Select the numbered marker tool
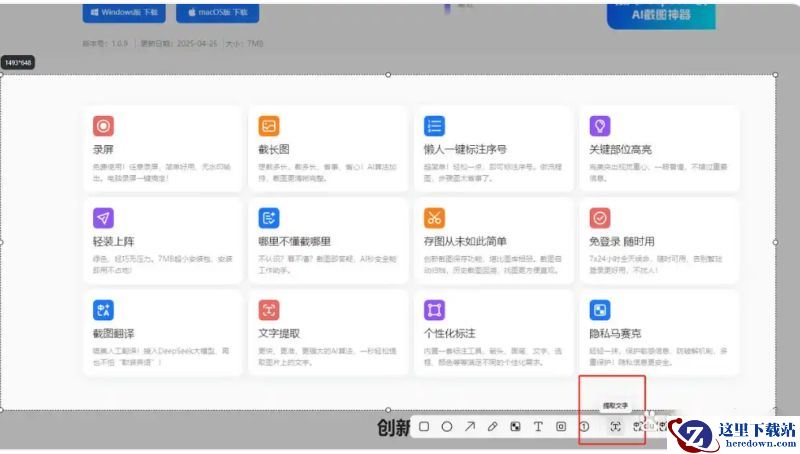The image size is (800, 454). click(584, 426)
